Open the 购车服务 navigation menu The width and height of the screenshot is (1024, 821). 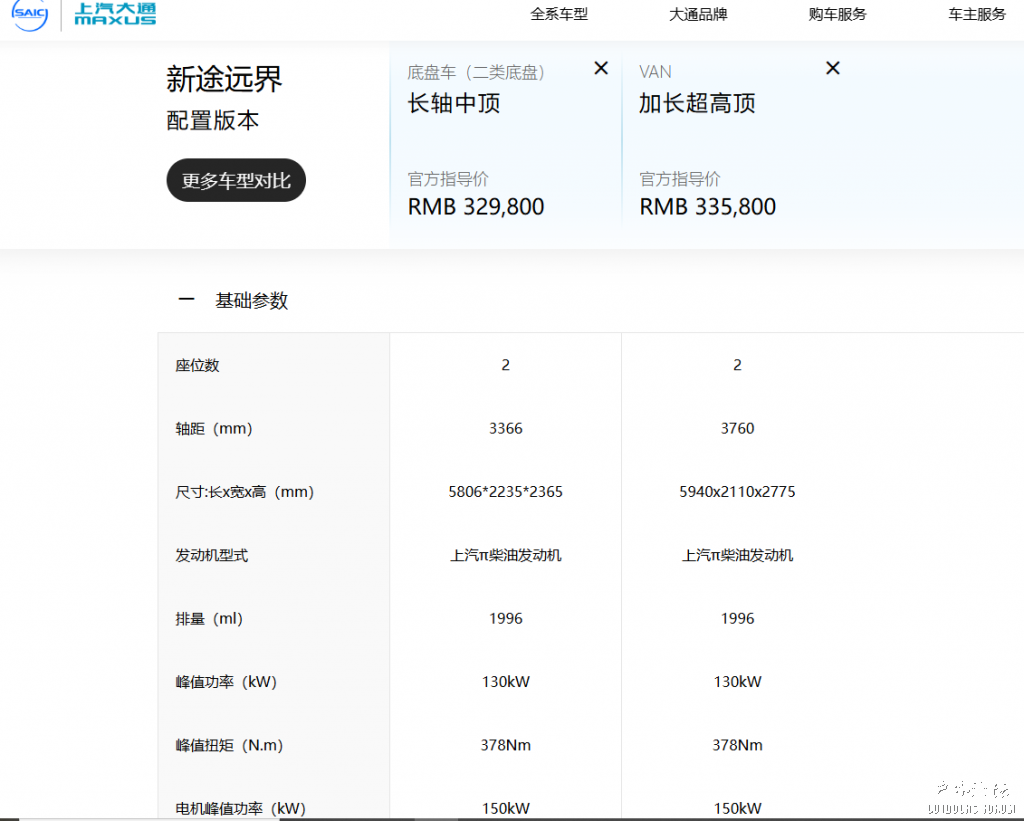[x=837, y=14]
